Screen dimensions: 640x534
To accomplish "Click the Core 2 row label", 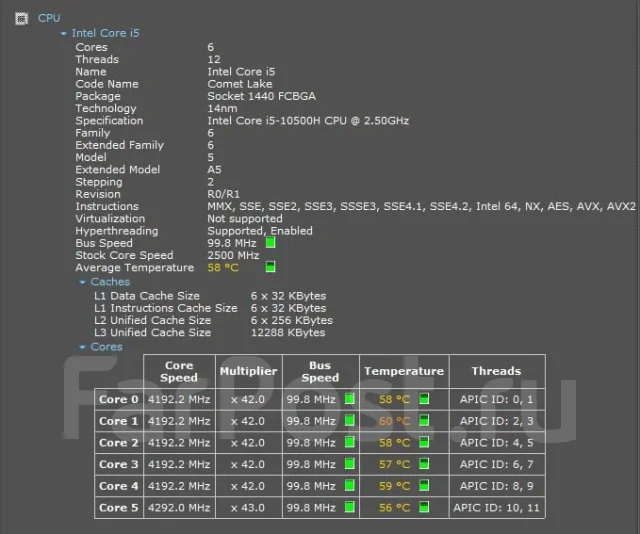I will 119,443.
